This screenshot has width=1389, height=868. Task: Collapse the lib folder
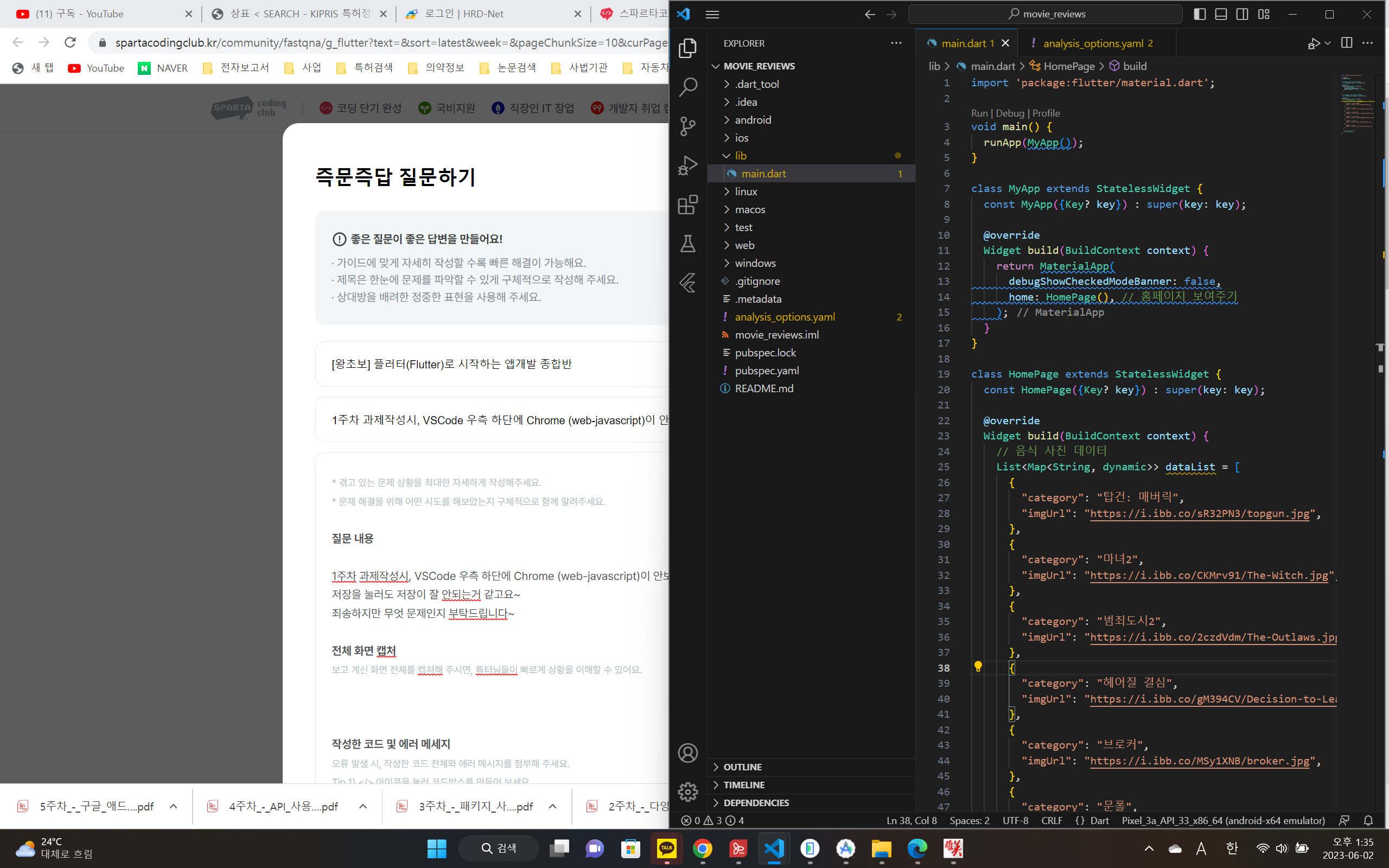(811, 156)
